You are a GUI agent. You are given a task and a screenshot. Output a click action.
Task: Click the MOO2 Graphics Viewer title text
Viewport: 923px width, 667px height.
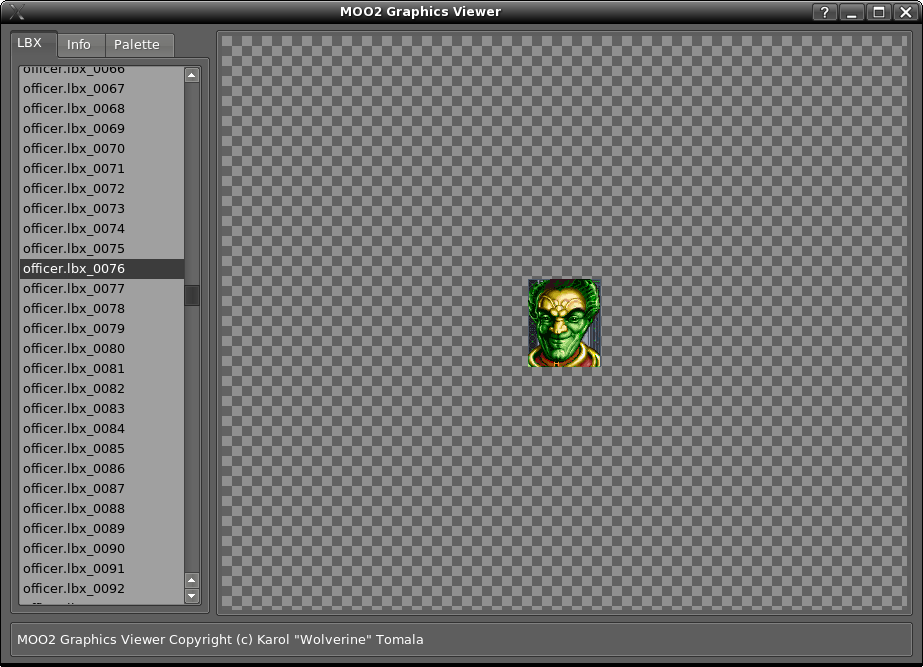(420, 12)
